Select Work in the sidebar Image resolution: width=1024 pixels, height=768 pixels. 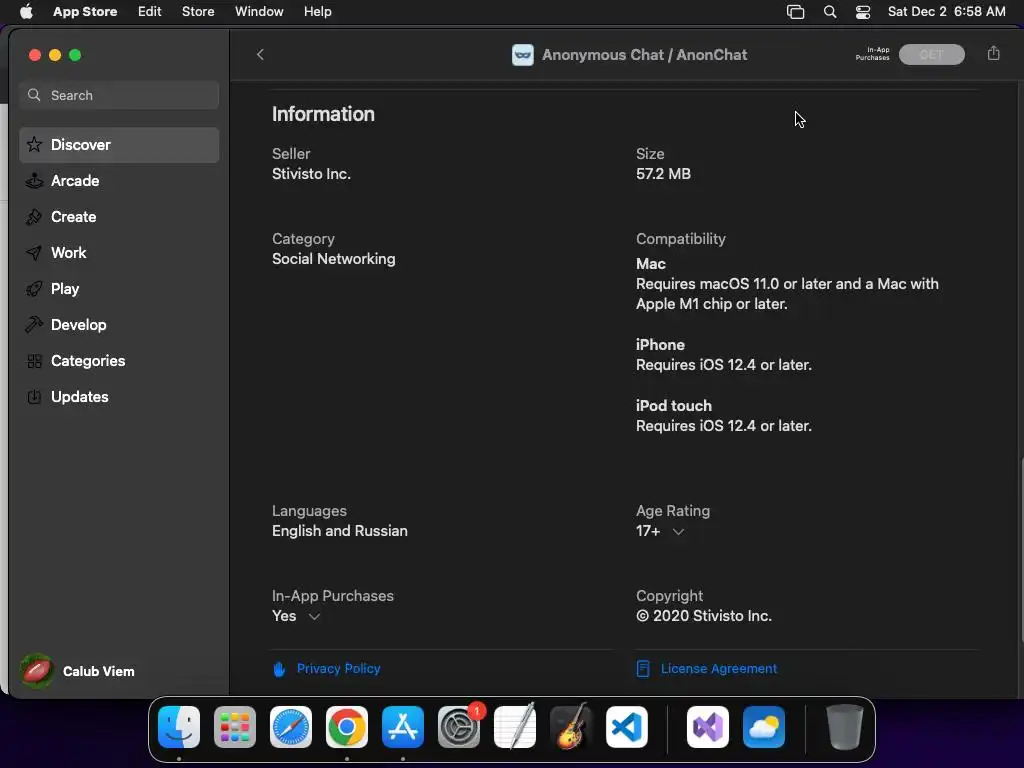coord(120,253)
